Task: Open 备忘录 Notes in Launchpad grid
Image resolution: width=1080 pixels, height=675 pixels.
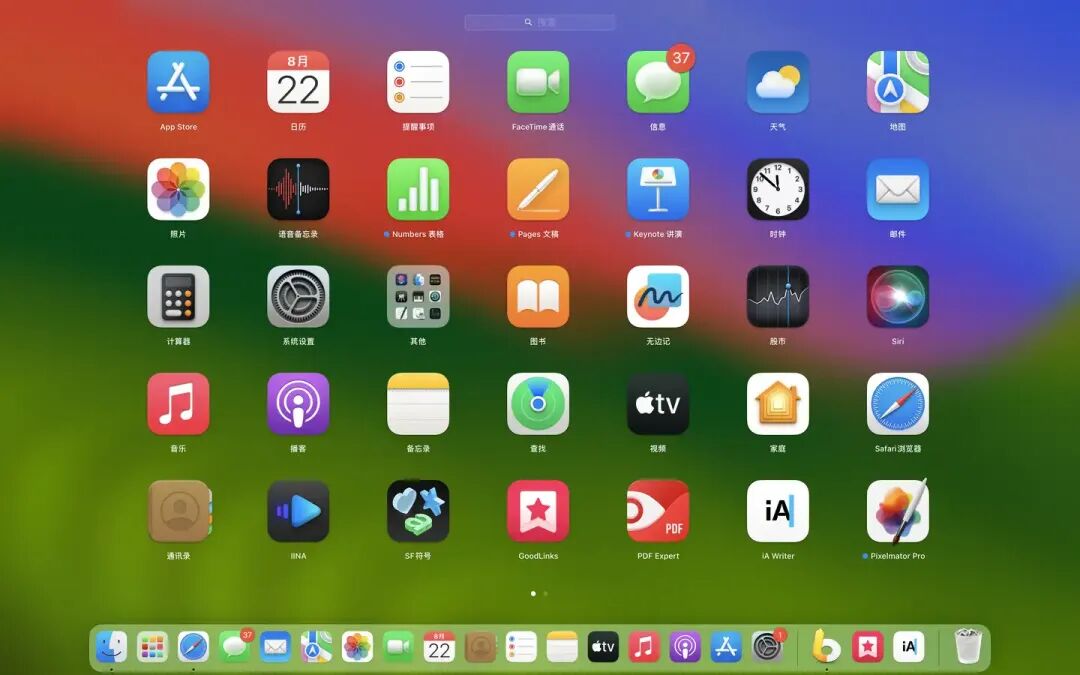Action: point(418,404)
